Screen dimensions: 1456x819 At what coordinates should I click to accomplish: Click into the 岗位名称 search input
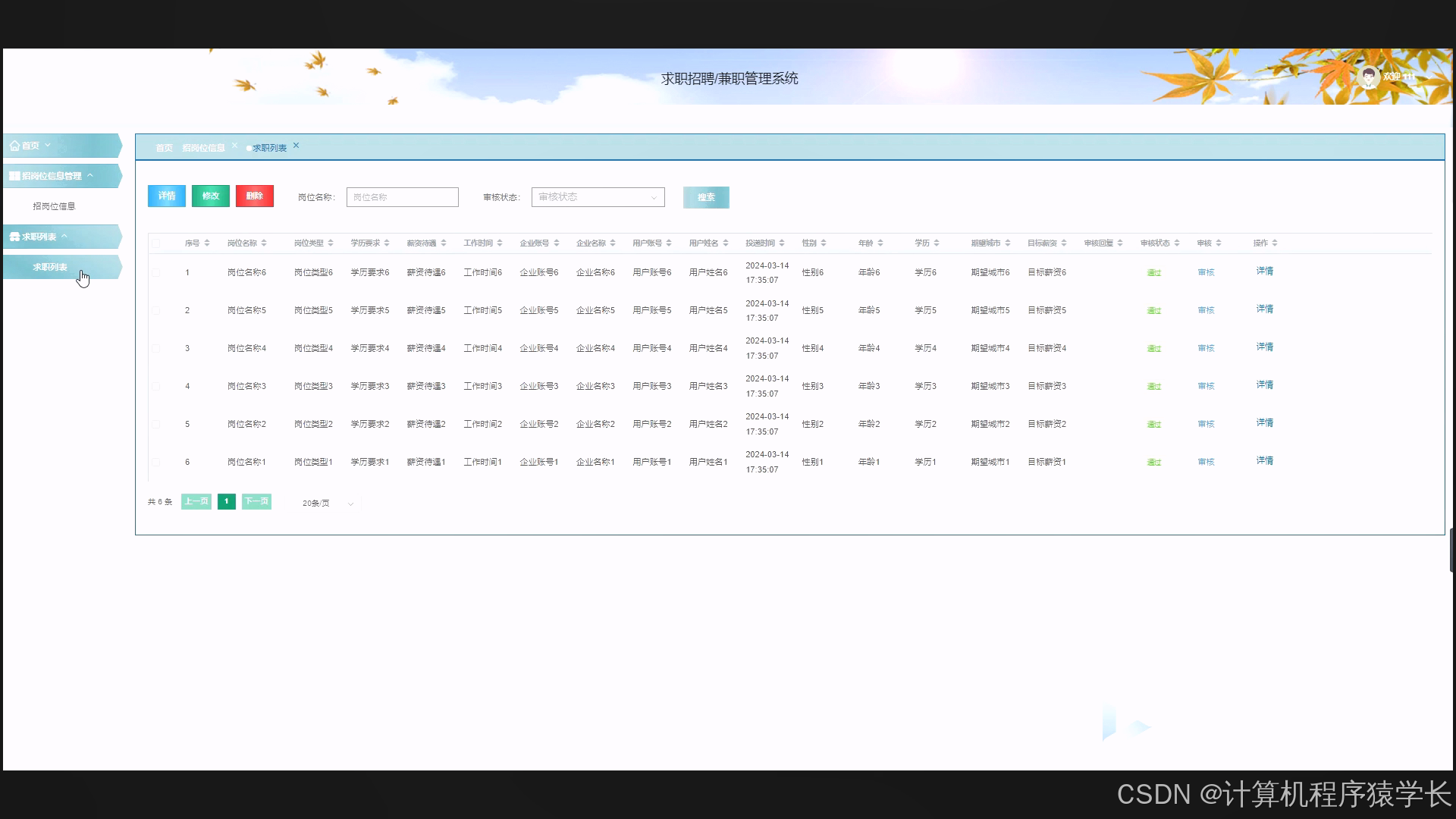[402, 197]
